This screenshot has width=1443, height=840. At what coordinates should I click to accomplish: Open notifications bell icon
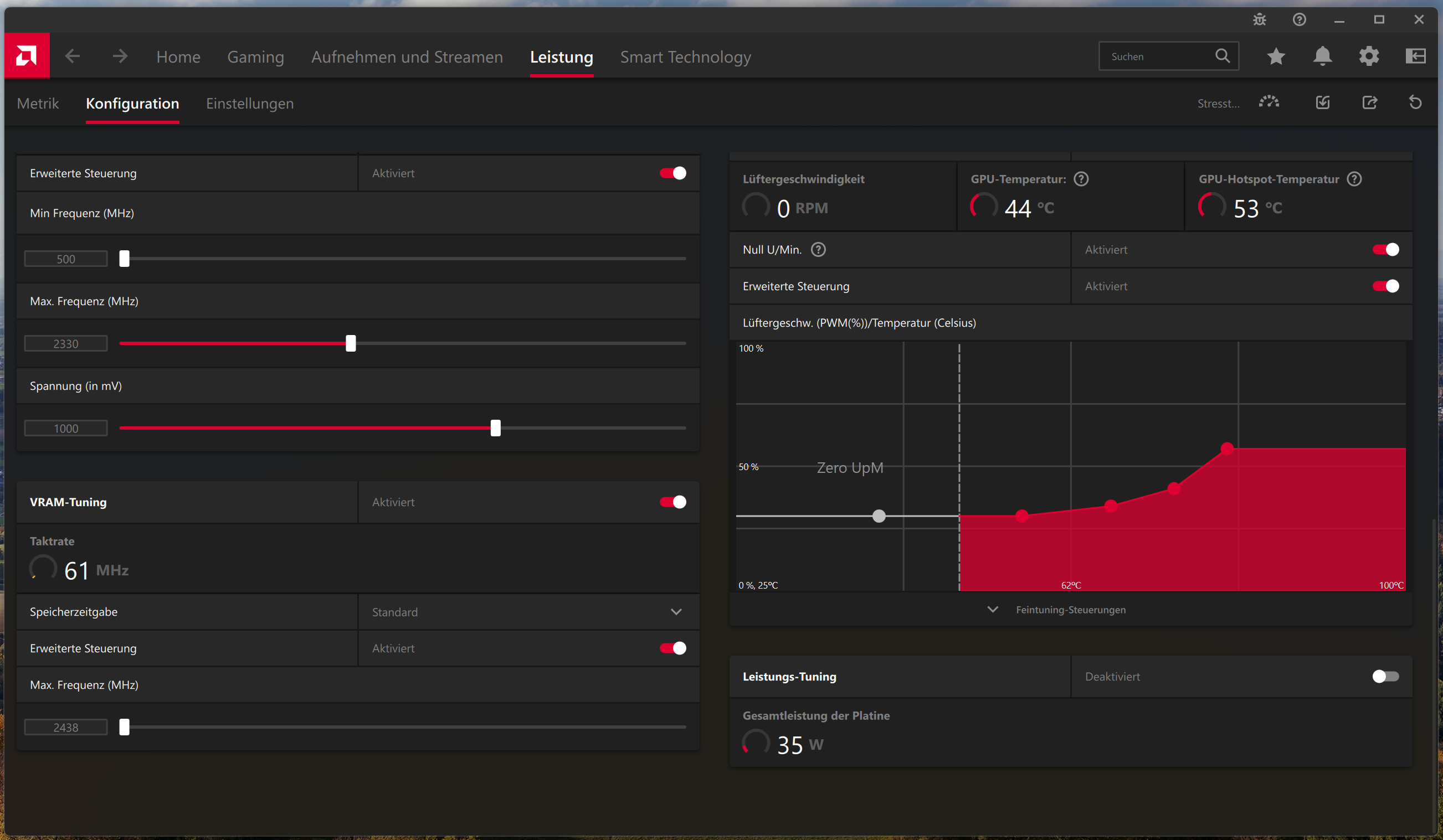(x=1322, y=56)
